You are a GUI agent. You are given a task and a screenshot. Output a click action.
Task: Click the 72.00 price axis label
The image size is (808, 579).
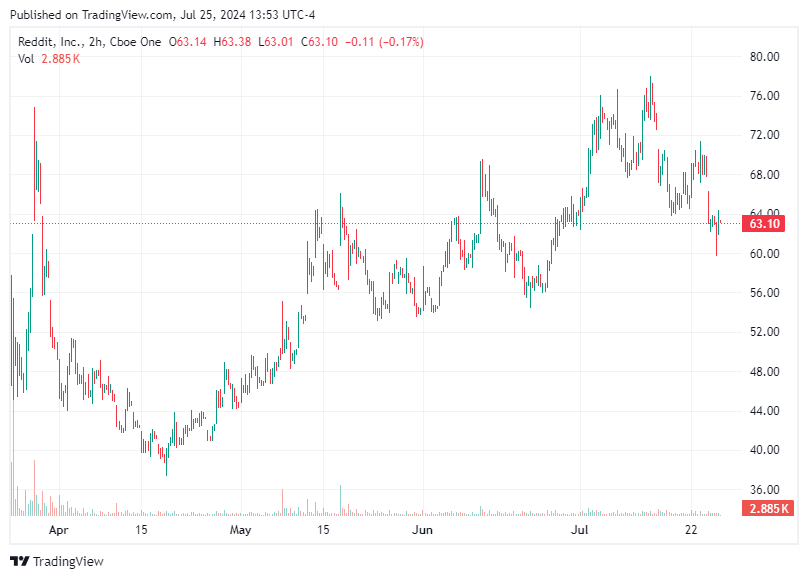765,135
